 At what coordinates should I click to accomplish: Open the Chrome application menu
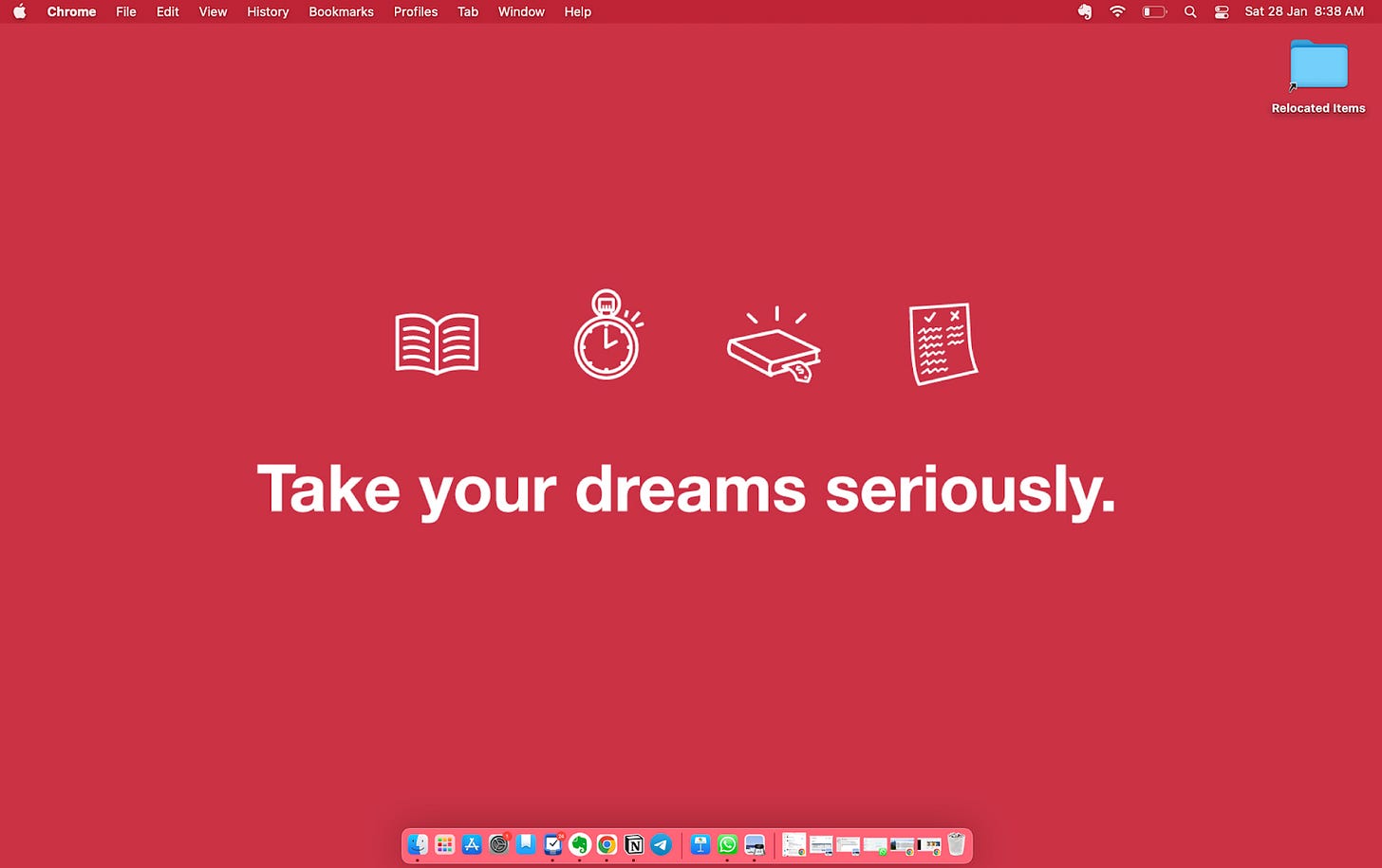71,11
